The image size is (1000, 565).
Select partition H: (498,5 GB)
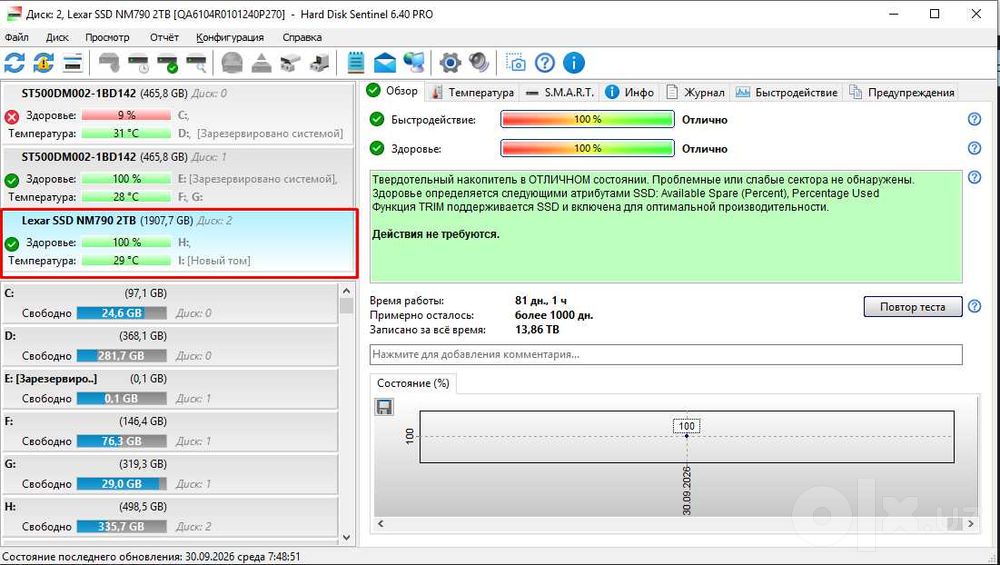coord(170,517)
